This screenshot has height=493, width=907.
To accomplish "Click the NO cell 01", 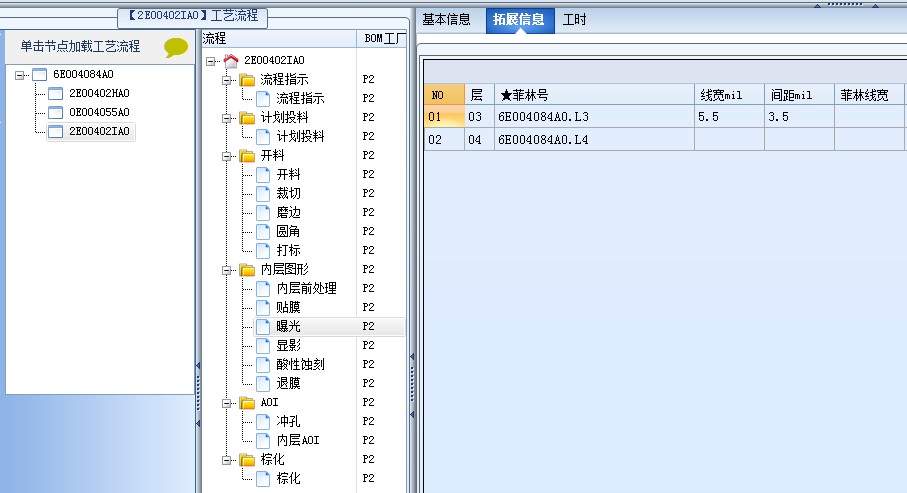I will [x=444, y=117].
